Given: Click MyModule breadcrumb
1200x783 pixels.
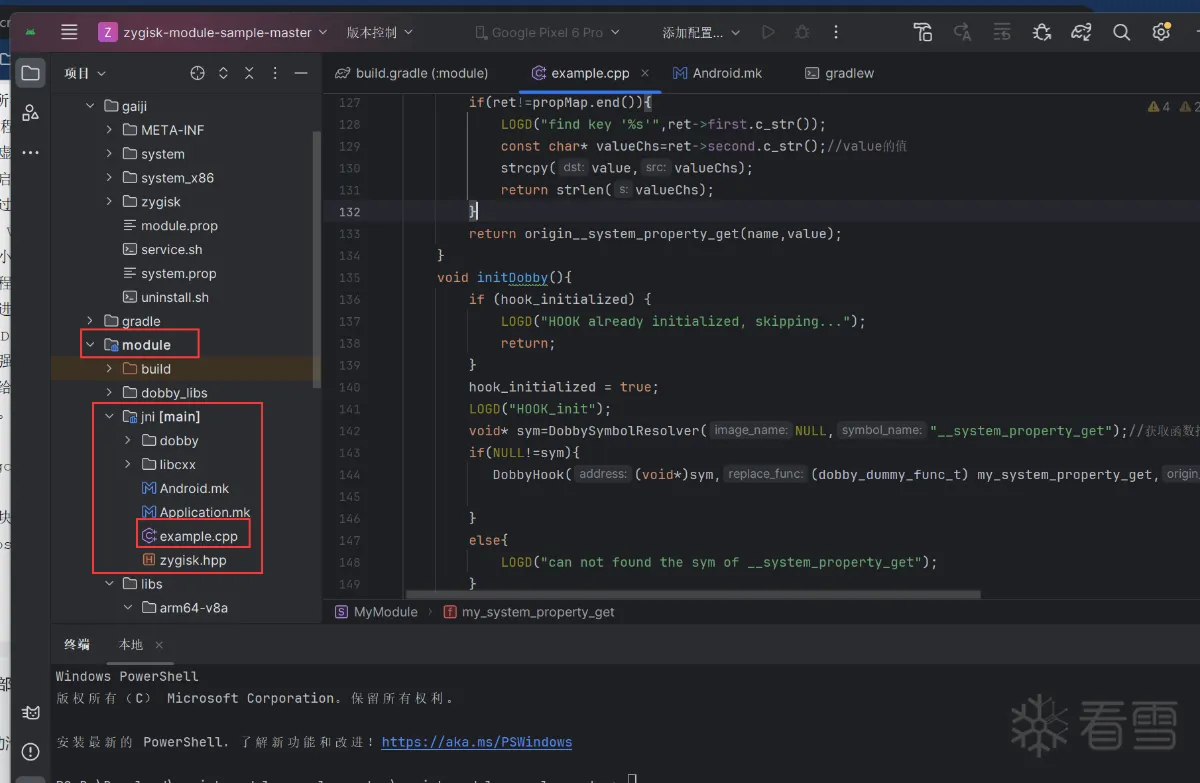Looking at the screenshot, I should pos(377,612).
